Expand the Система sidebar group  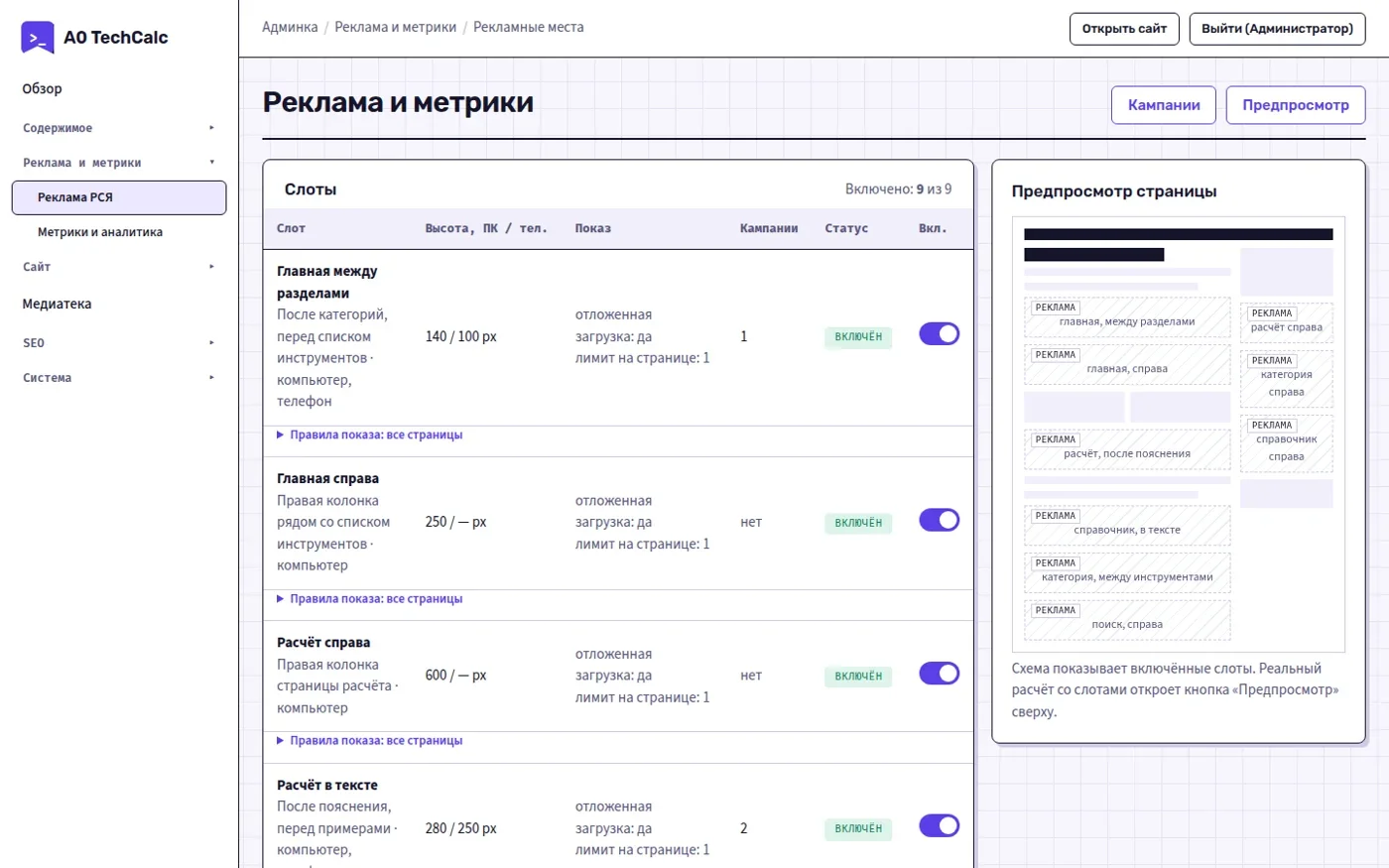point(119,378)
